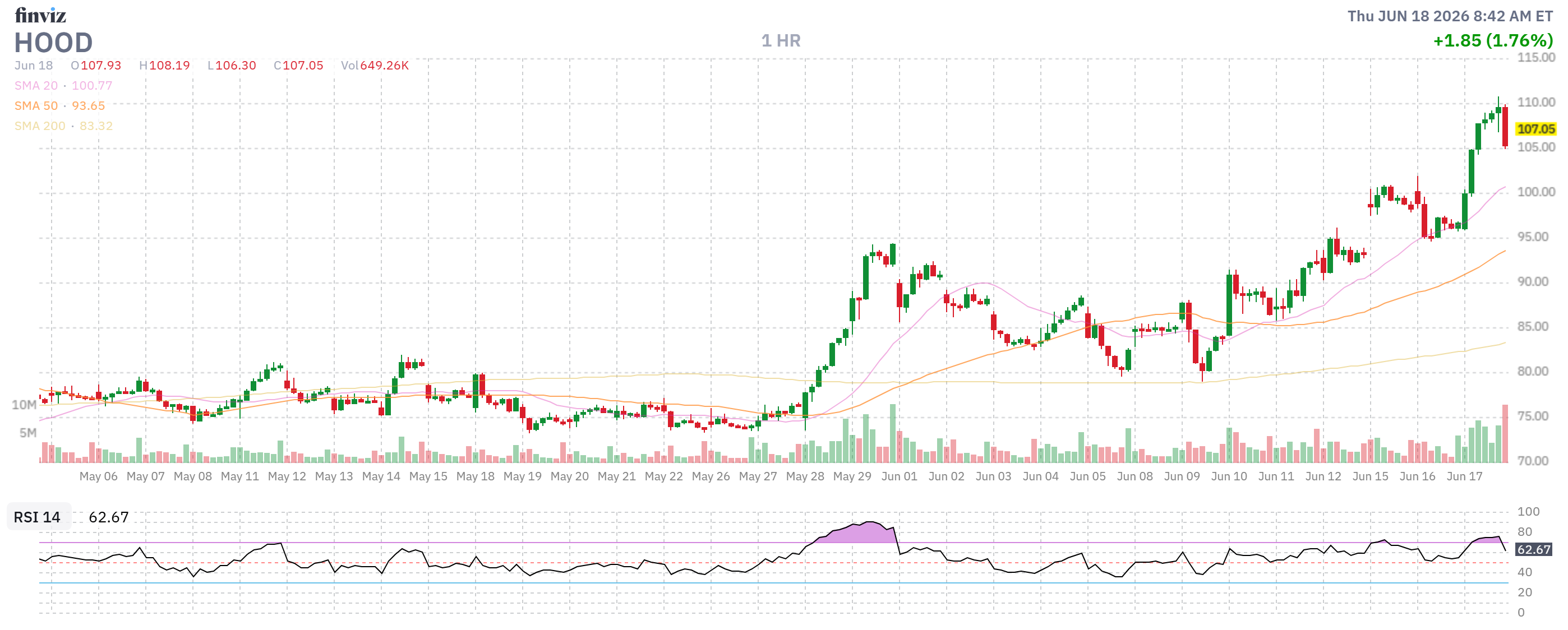Viewport: 1568px width, 630px height.
Task: Click the May 12 date axis label
Action: coord(287,477)
